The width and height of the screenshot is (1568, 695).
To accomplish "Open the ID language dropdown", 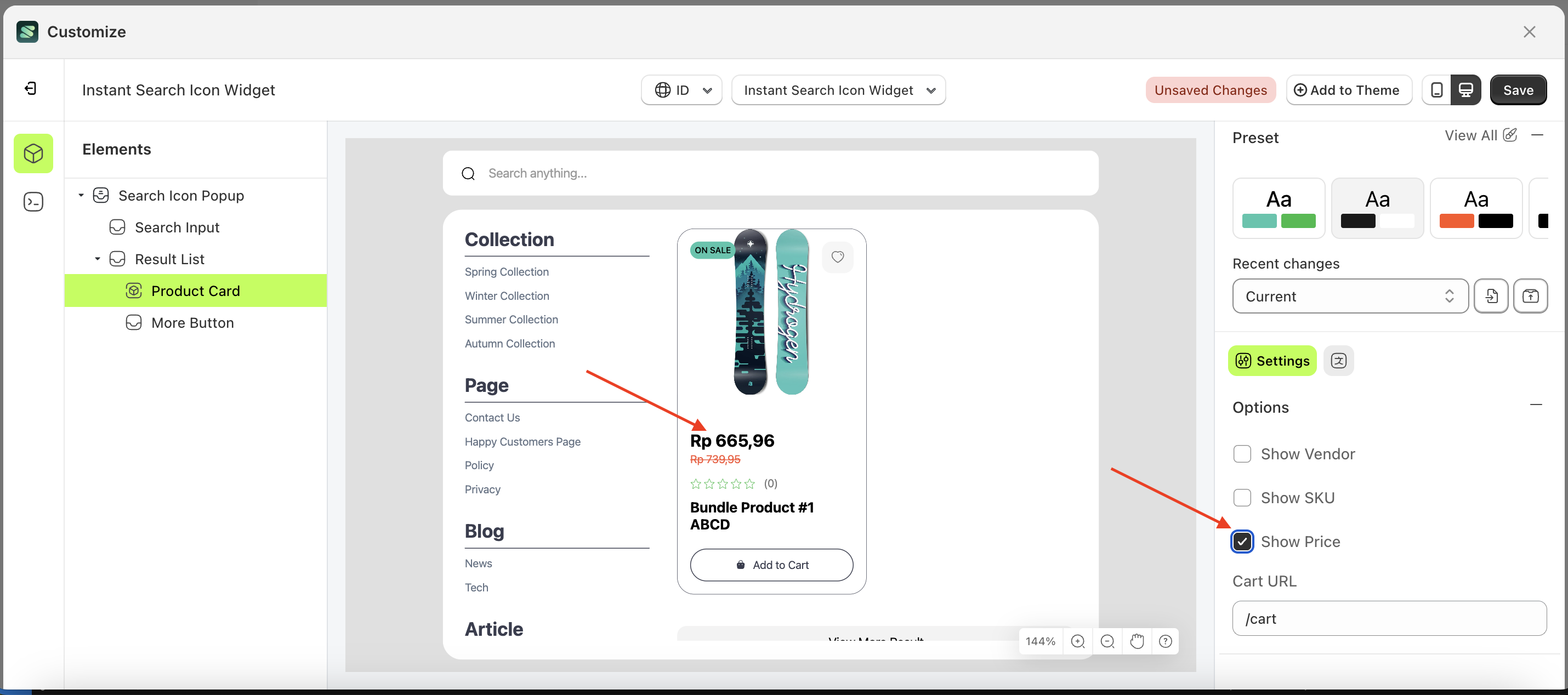I will click(681, 89).
